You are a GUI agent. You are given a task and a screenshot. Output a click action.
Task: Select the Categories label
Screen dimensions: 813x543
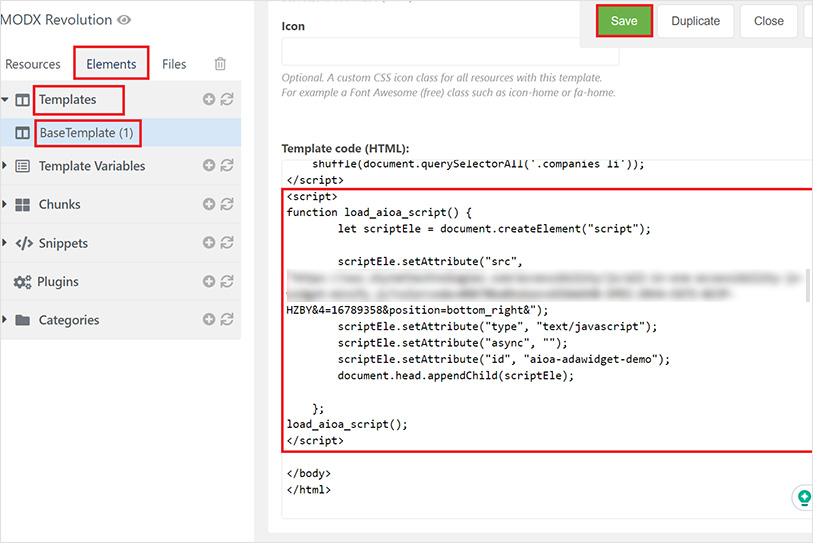(69, 320)
